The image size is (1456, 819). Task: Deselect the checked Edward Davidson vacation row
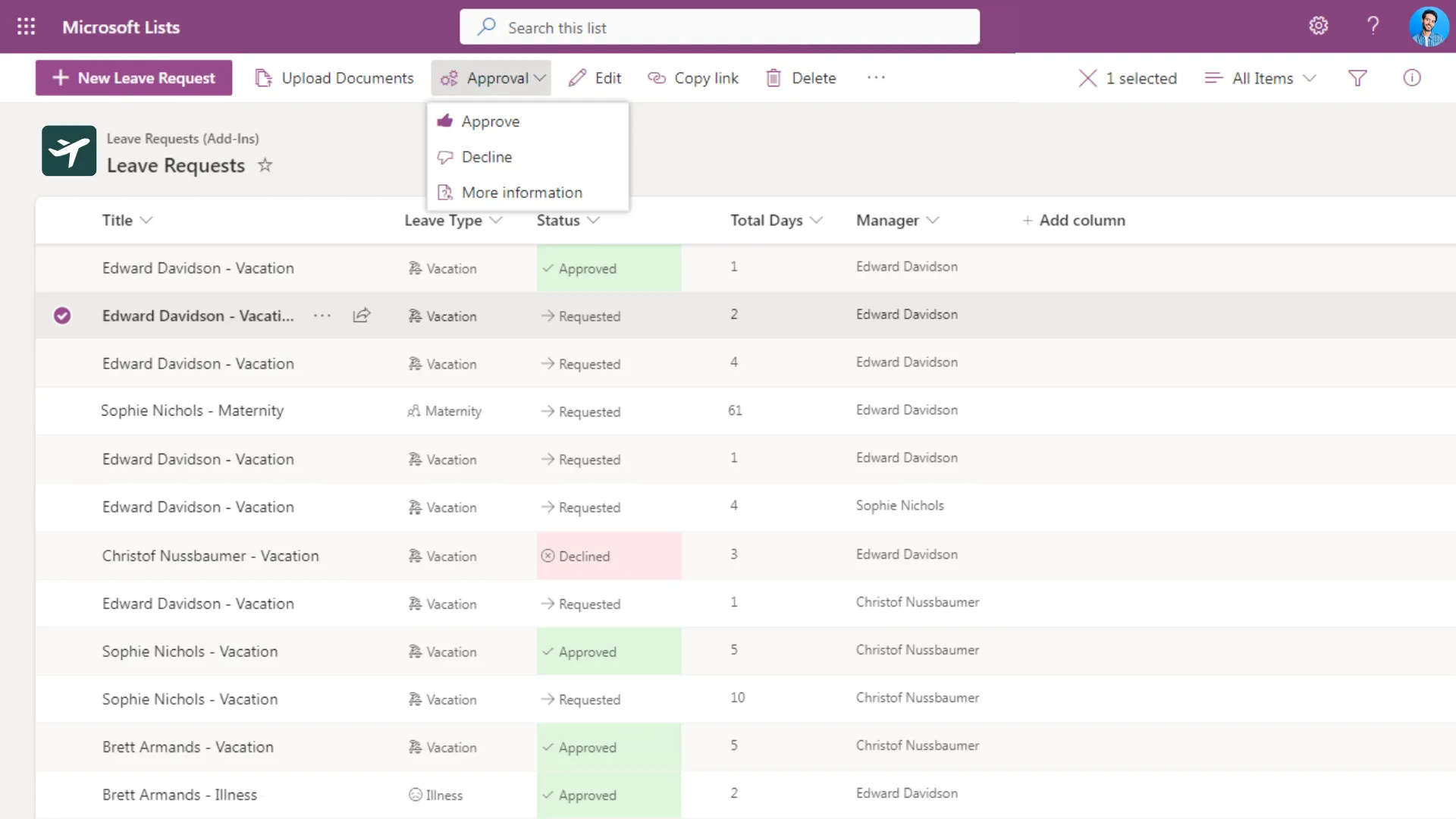[x=62, y=315]
